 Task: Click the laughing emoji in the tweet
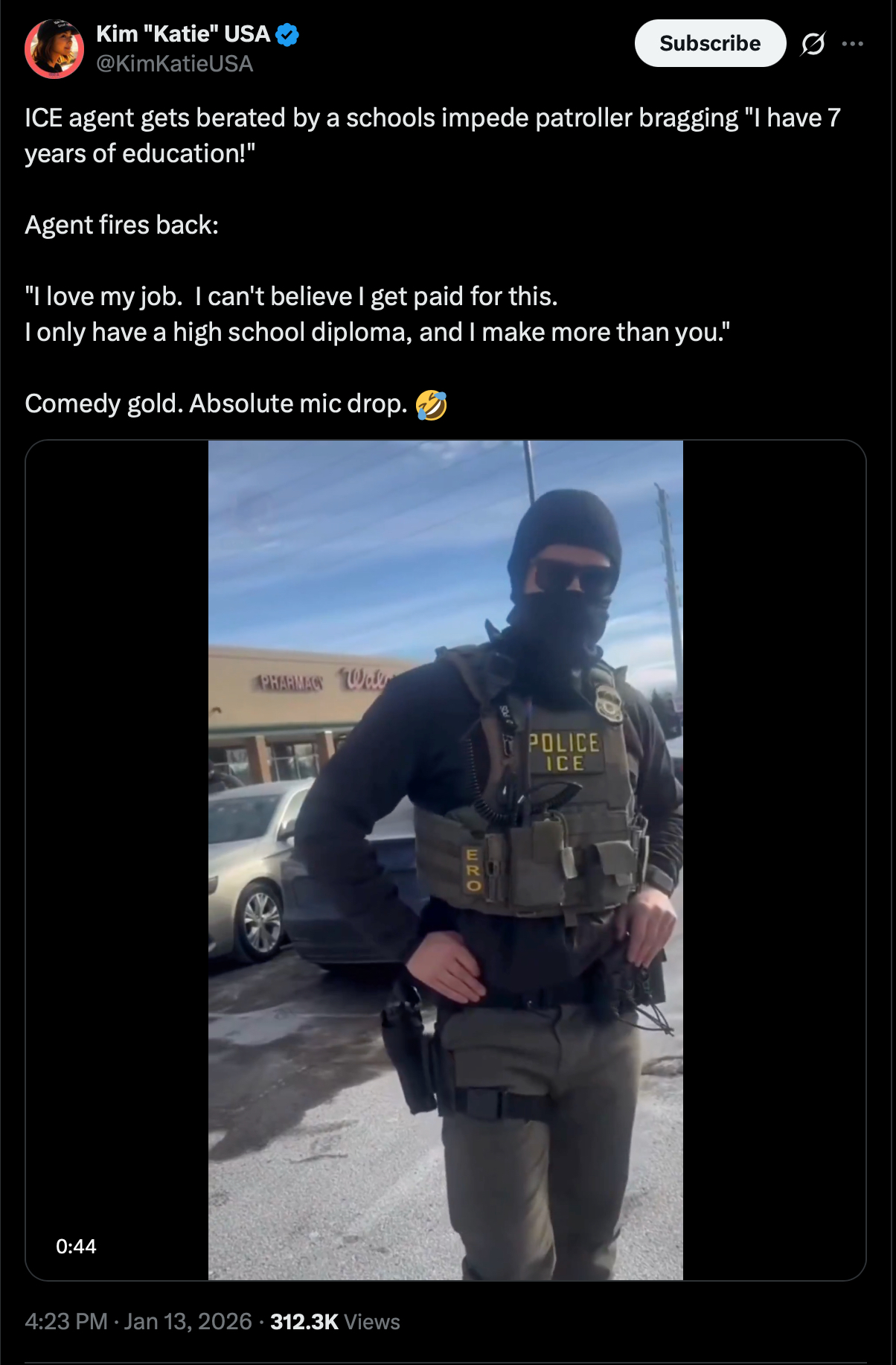(432, 405)
